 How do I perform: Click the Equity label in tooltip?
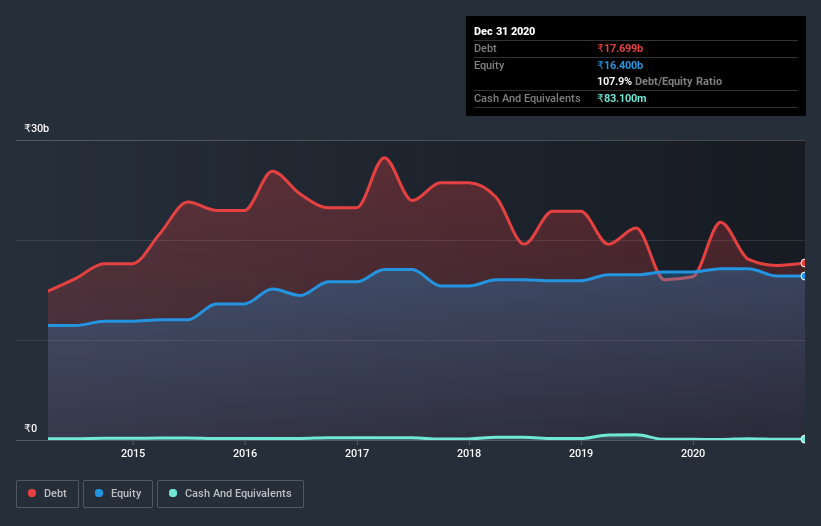[489, 65]
